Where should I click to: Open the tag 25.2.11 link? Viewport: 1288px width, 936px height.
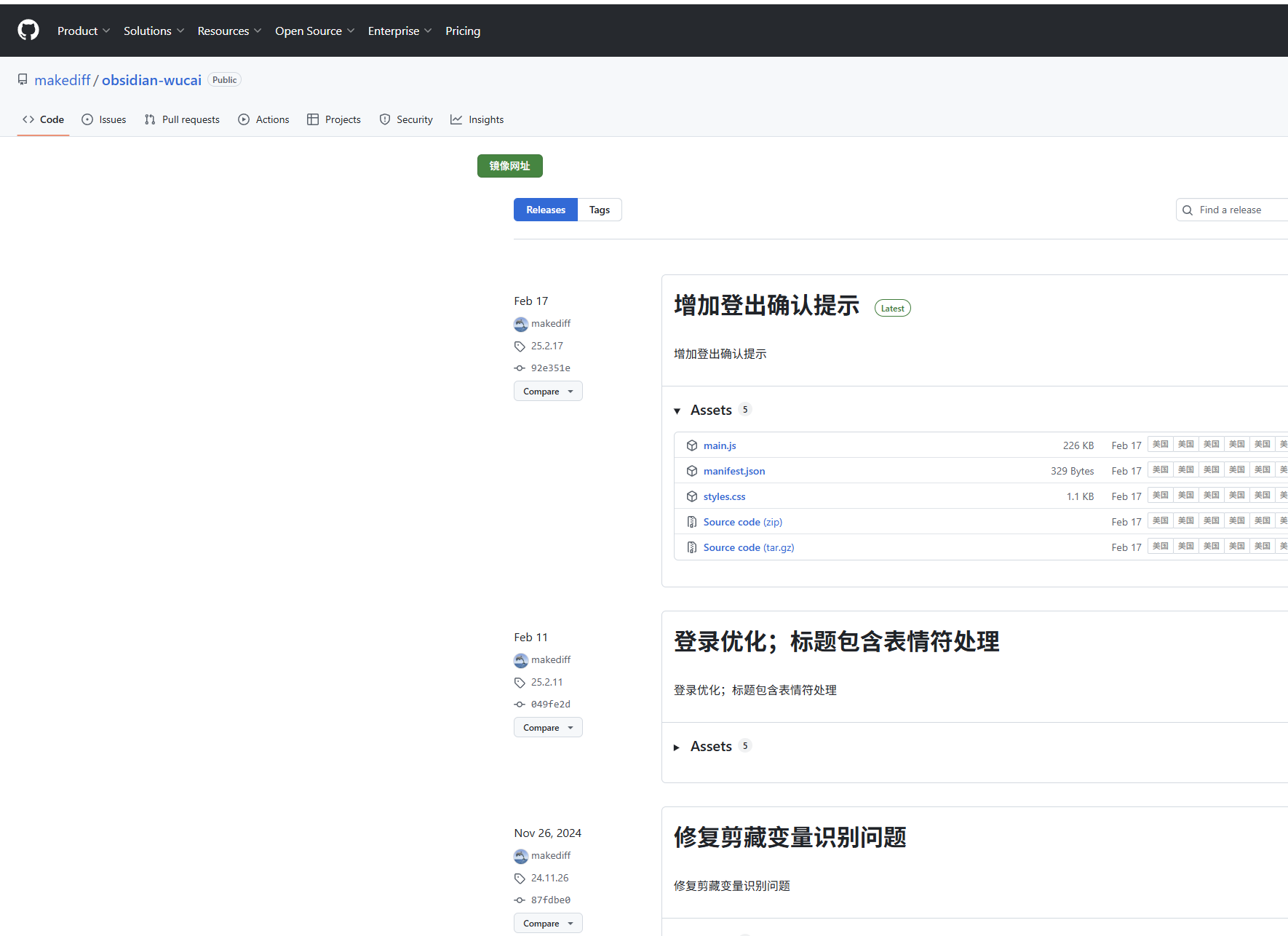[547, 682]
